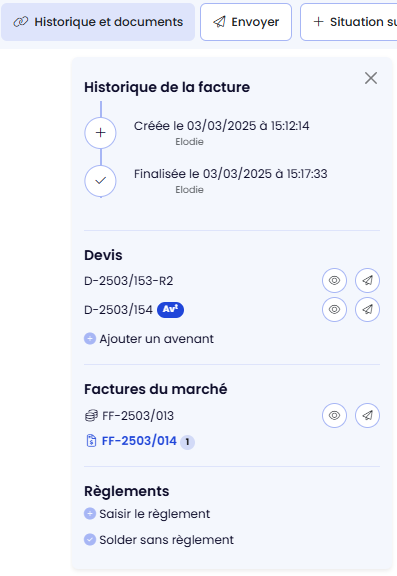View quote D-2503/153-R2 with eye icon
The width and height of the screenshot is (397, 576).
click(x=334, y=281)
